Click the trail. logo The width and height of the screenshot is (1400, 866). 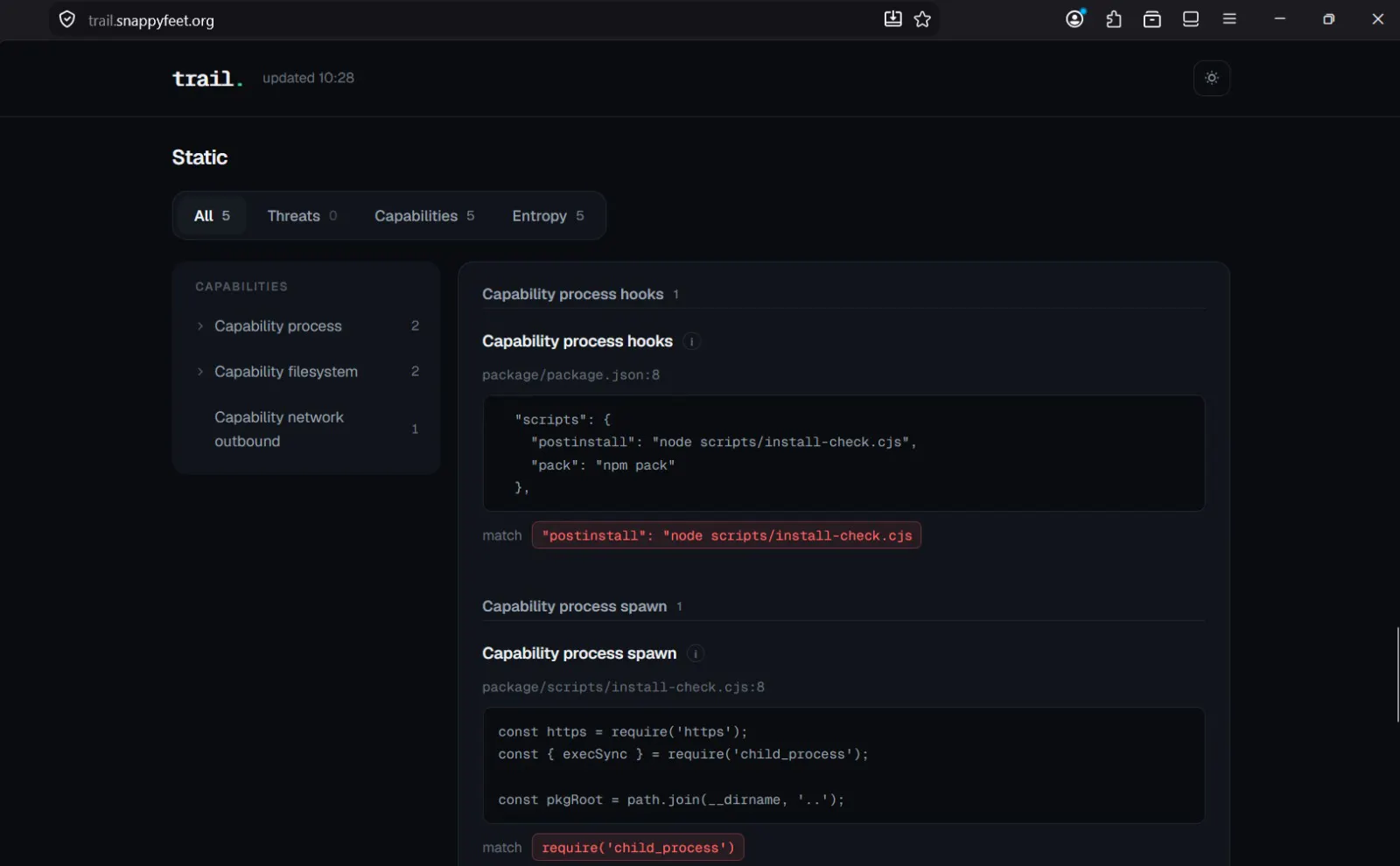207,79
